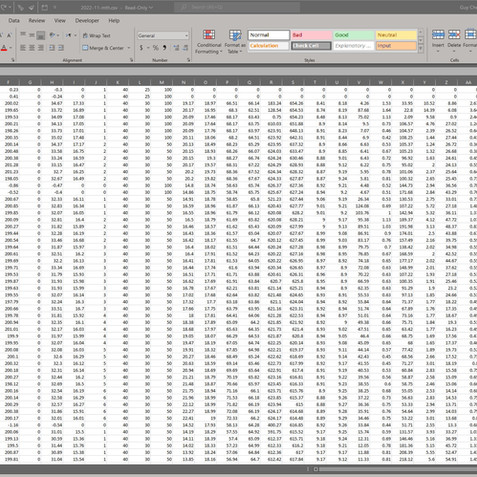
Task: Click the center align icon
Action: [32, 48]
